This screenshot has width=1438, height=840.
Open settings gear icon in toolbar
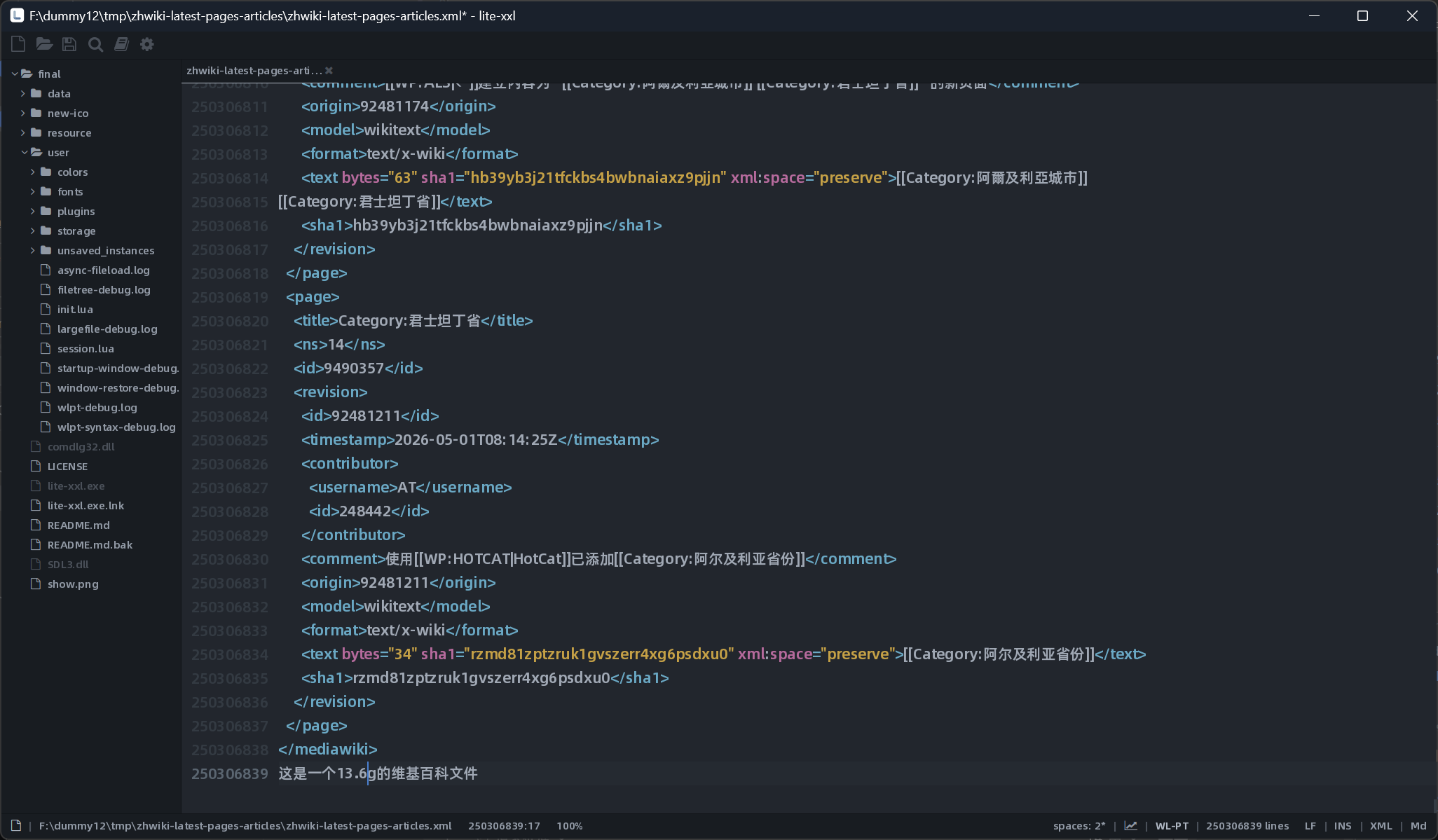click(146, 44)
